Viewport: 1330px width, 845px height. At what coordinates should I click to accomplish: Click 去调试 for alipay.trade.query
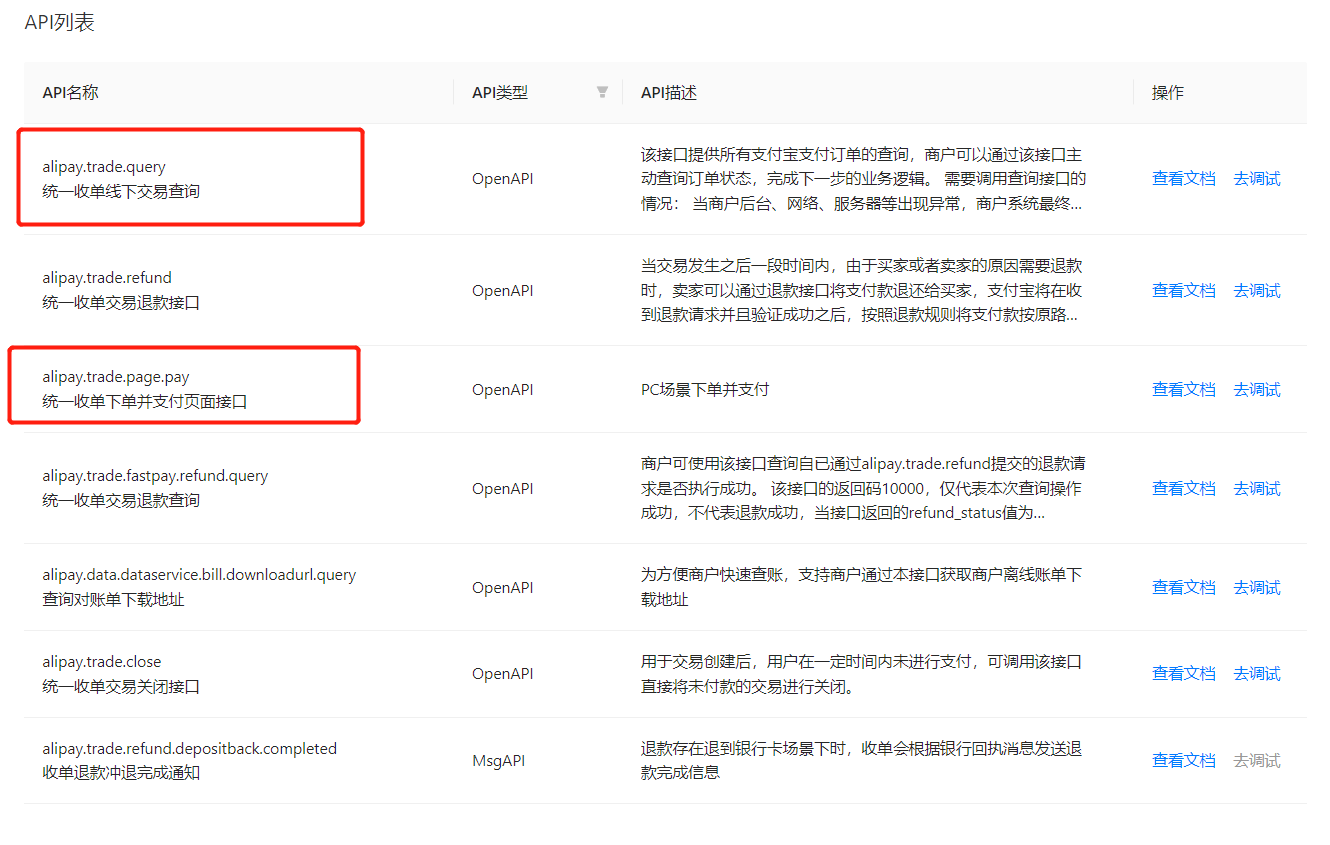(1257, 179)
